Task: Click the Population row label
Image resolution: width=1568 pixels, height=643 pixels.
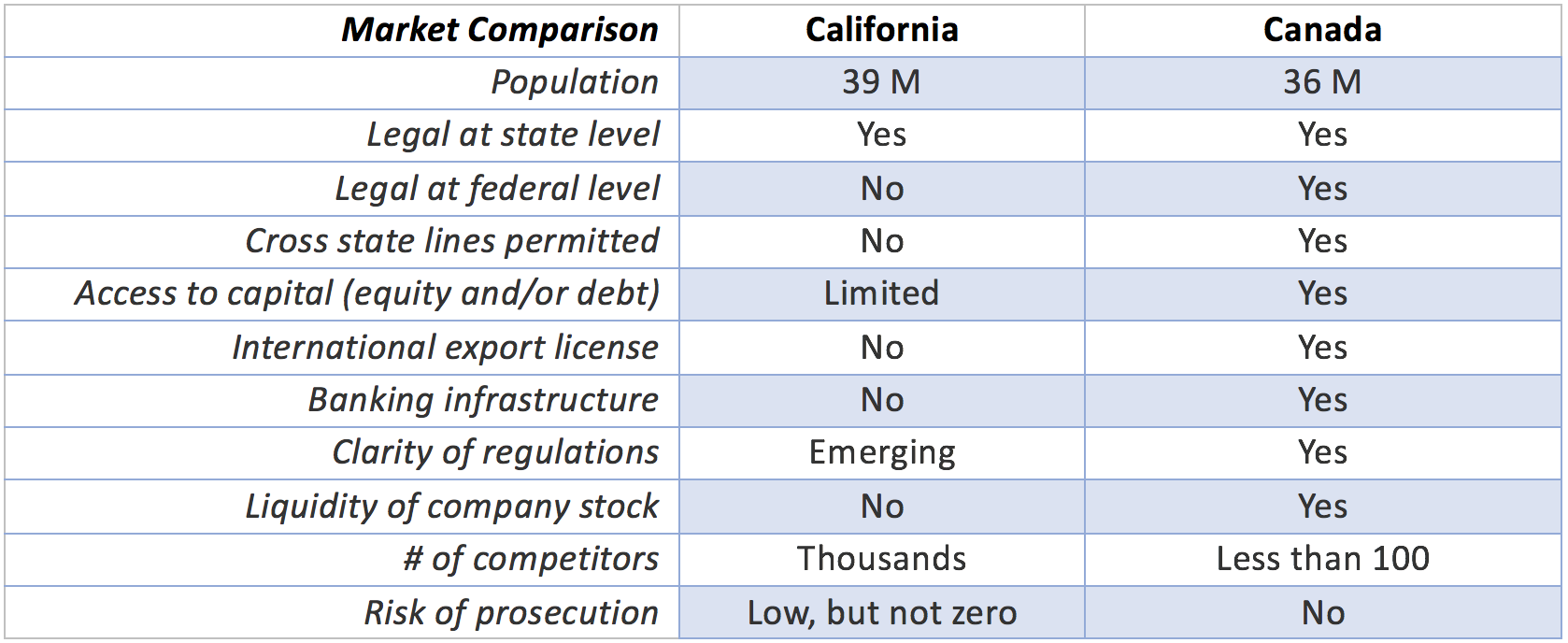Action: click(x=575, y=82)
